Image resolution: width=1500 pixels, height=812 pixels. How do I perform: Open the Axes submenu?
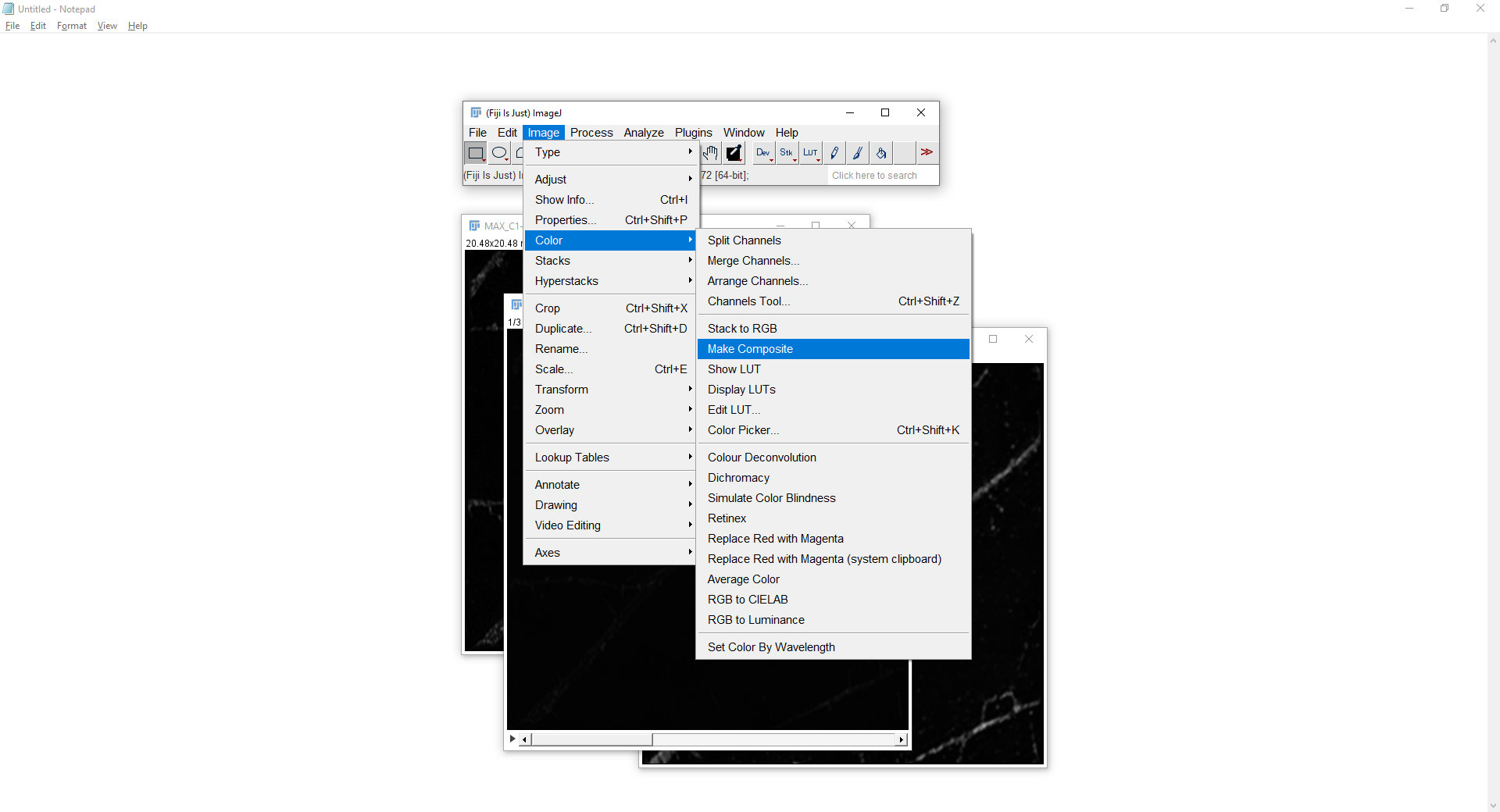click(x=611, y=553)
